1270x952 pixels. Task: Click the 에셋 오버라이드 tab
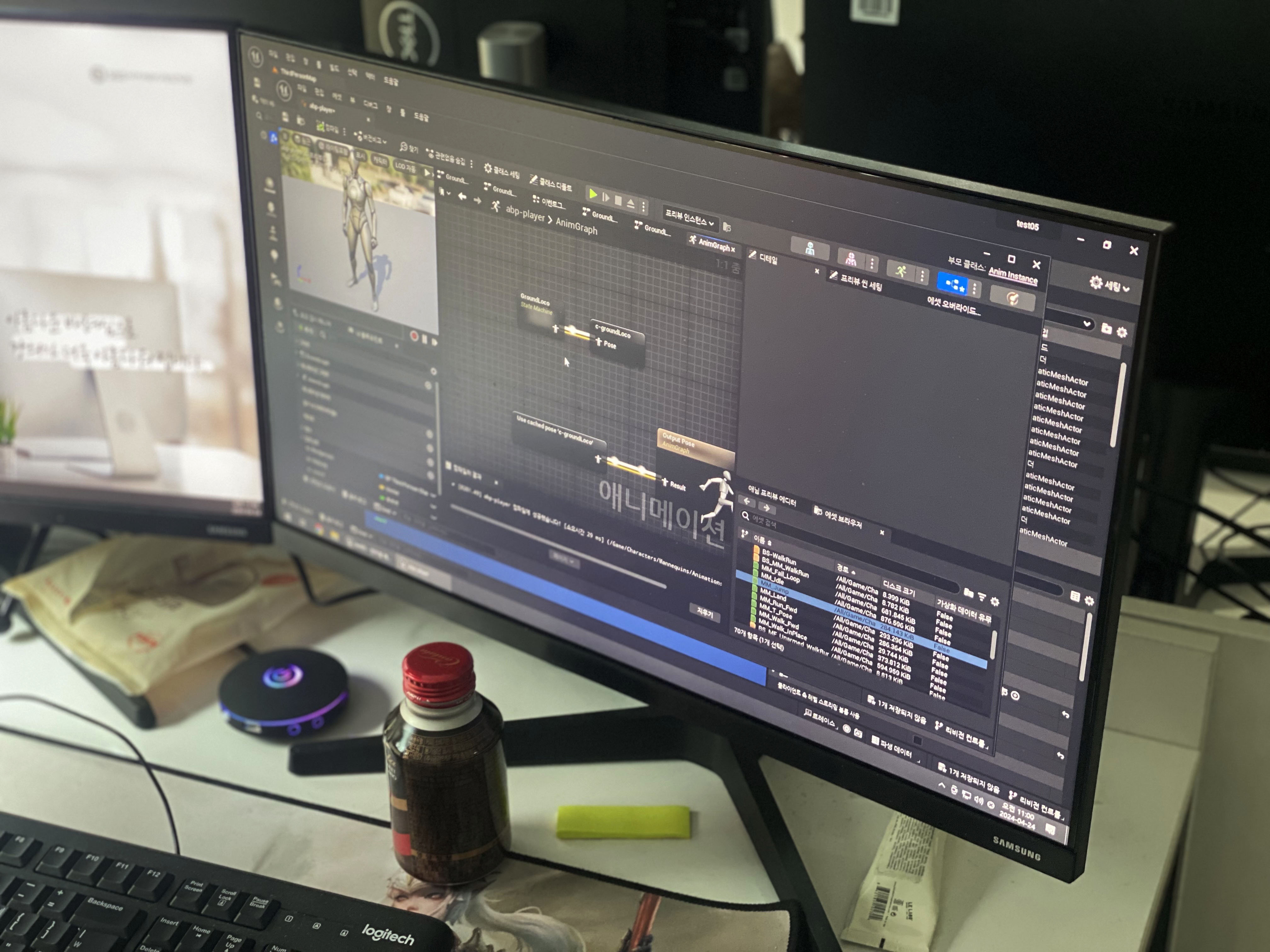coord(954,306)
